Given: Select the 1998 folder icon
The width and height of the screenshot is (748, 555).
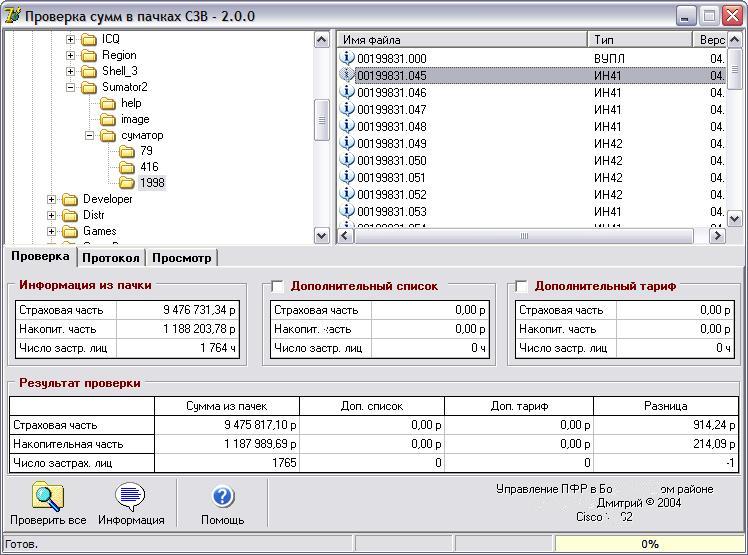Looking at the screenshot, I should (x=127, y=183).
